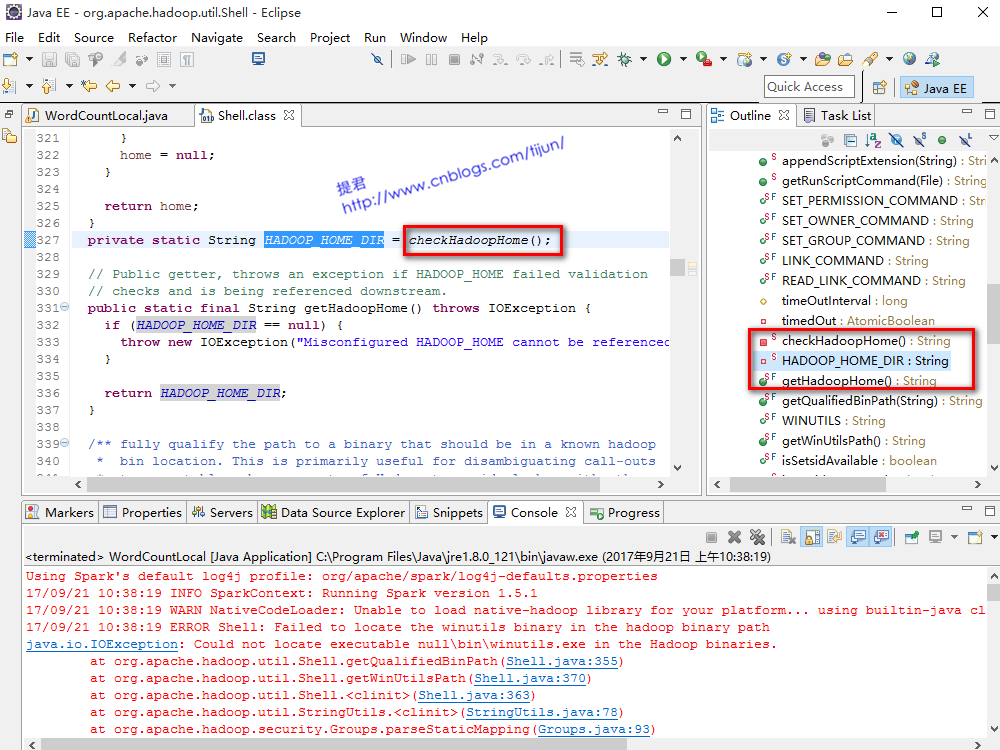
Task: Click the Shell.java:355 stack trace link
Action: coord(562,661)
